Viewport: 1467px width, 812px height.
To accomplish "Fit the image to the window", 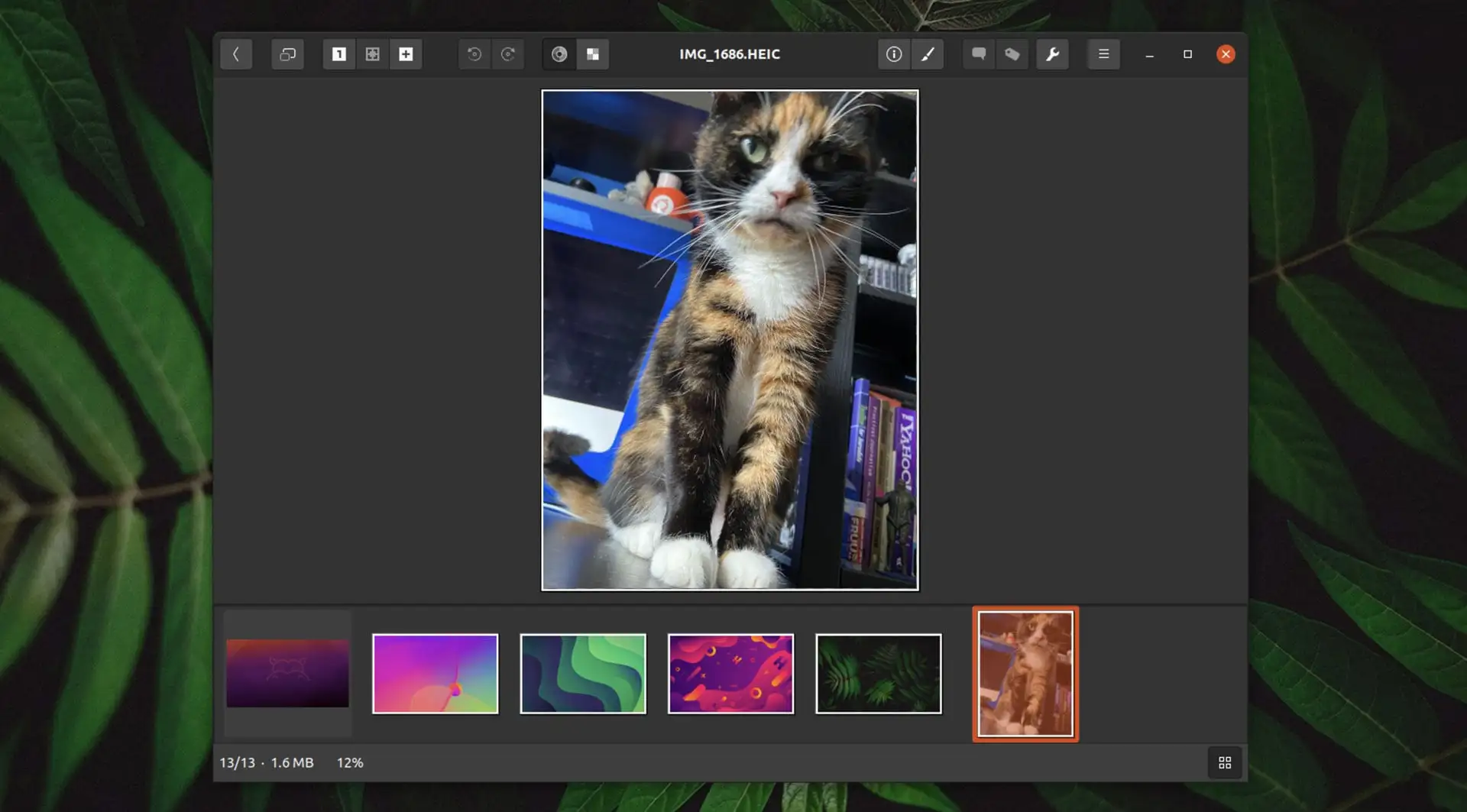I will click(372, 54).
